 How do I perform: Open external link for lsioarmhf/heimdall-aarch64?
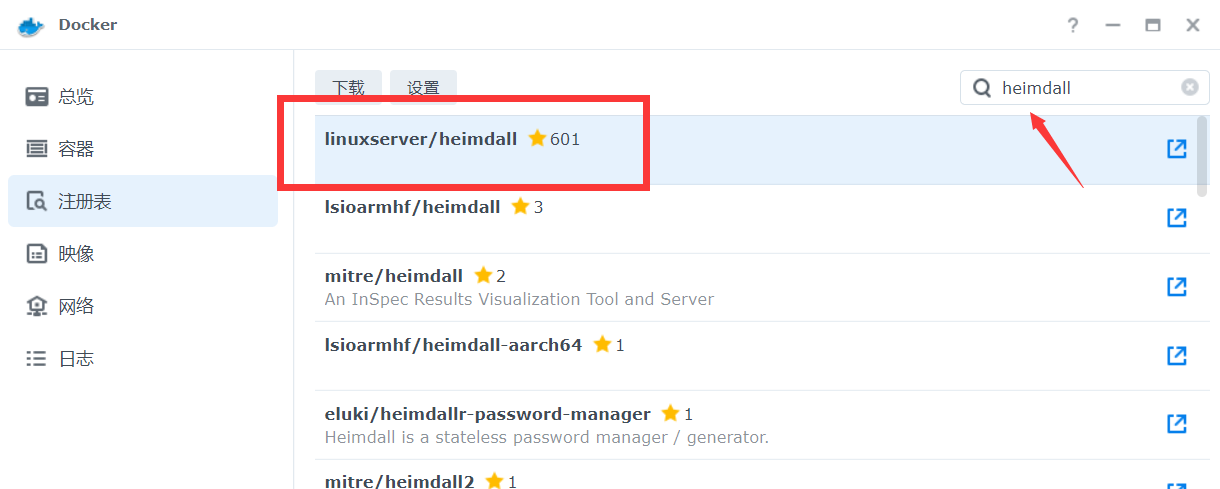[1177, 356]
